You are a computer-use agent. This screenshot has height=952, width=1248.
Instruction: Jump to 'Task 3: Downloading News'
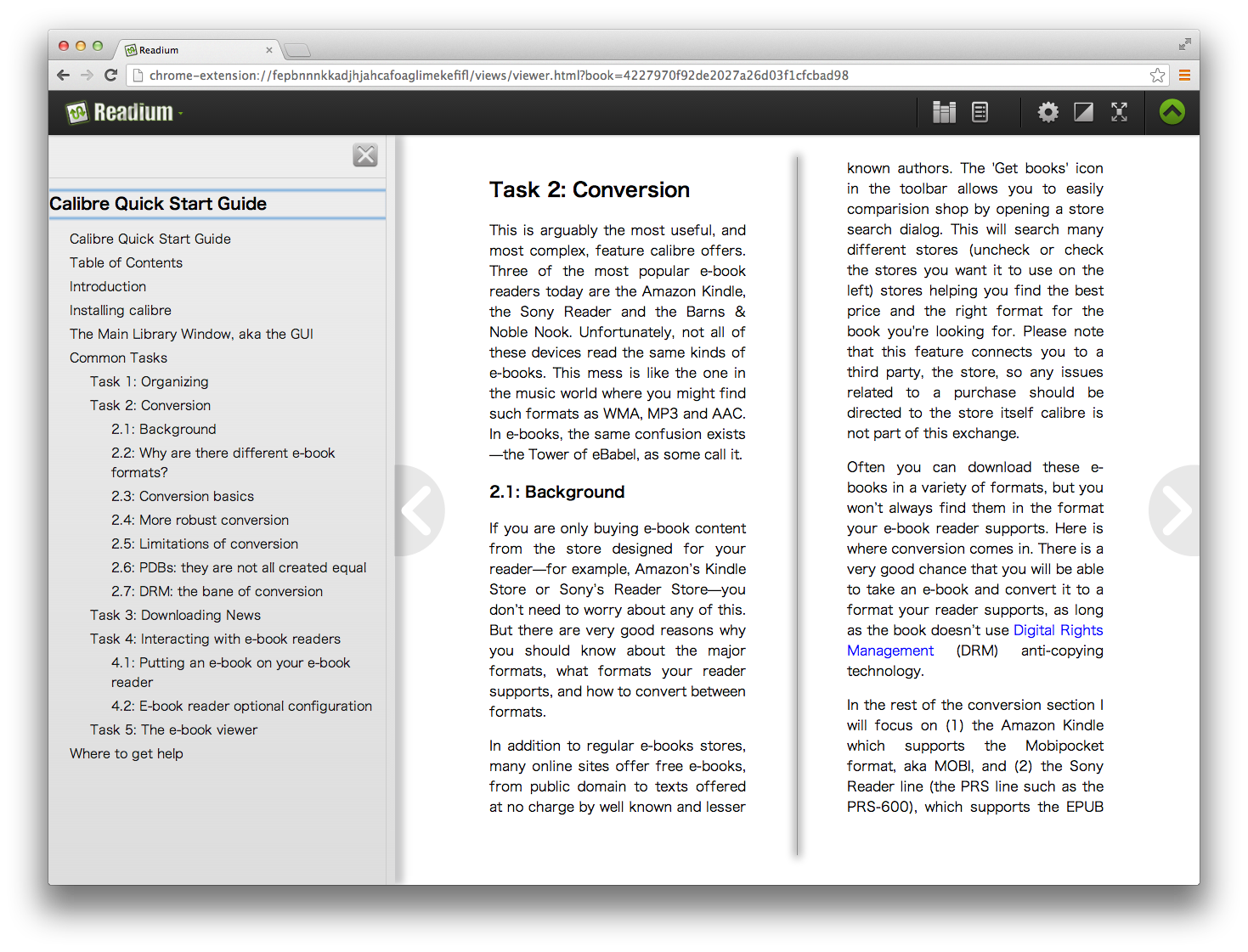click(175, 615)
